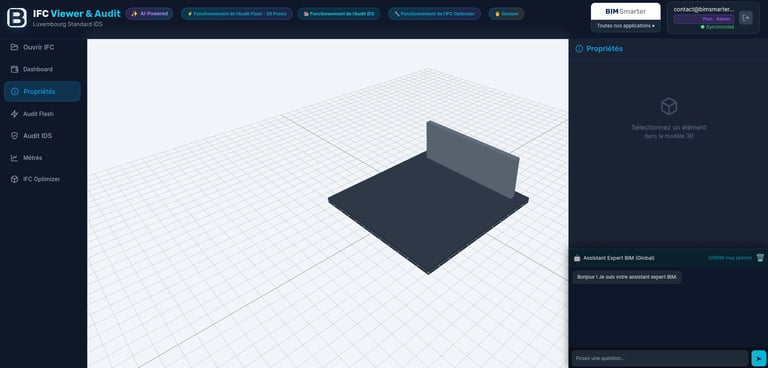This screenshot has height=368, width=768.
Task: Click the BIM Smarter B logo icon
Action: [x=17, y=18]
